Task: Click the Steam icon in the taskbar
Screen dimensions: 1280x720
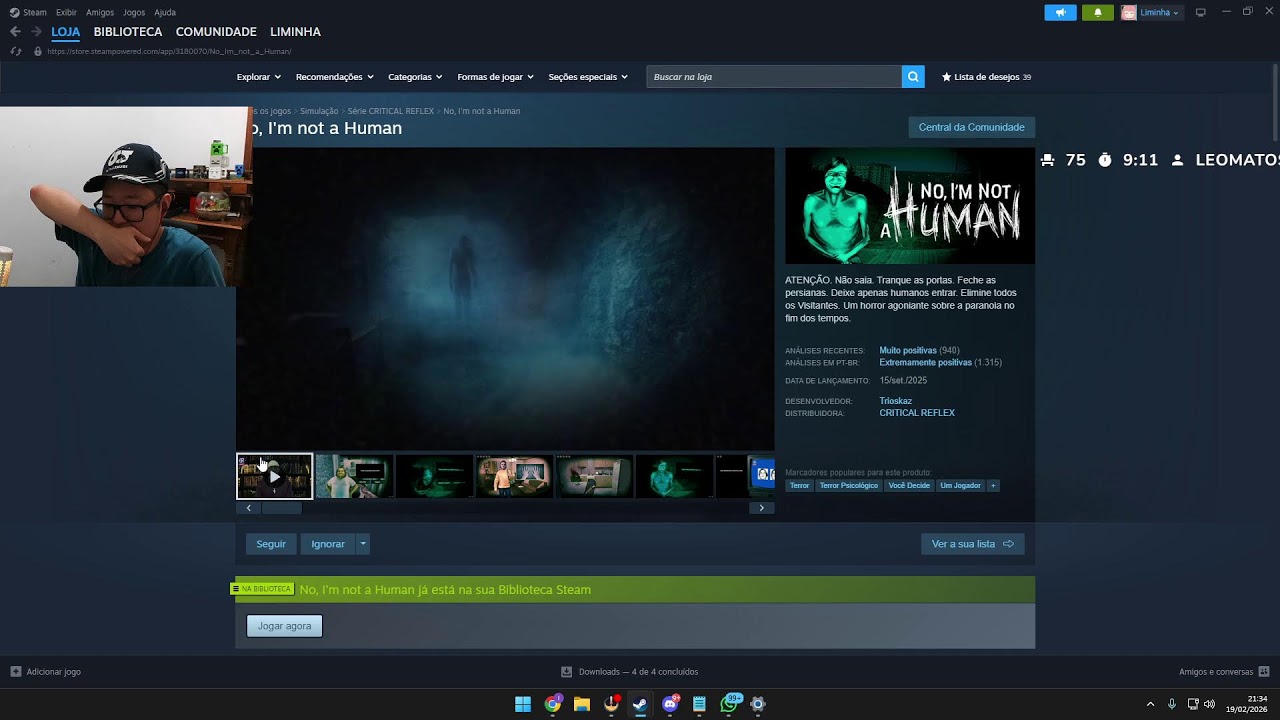Action: (640, 704)
